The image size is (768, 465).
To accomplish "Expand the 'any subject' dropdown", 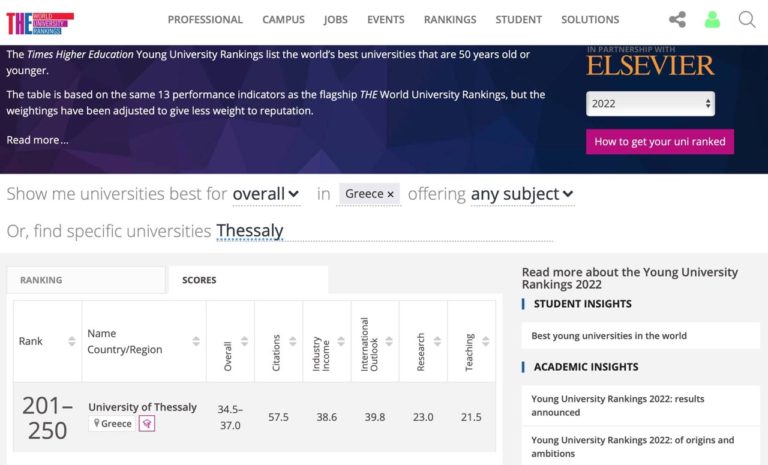I will [522, 194].
